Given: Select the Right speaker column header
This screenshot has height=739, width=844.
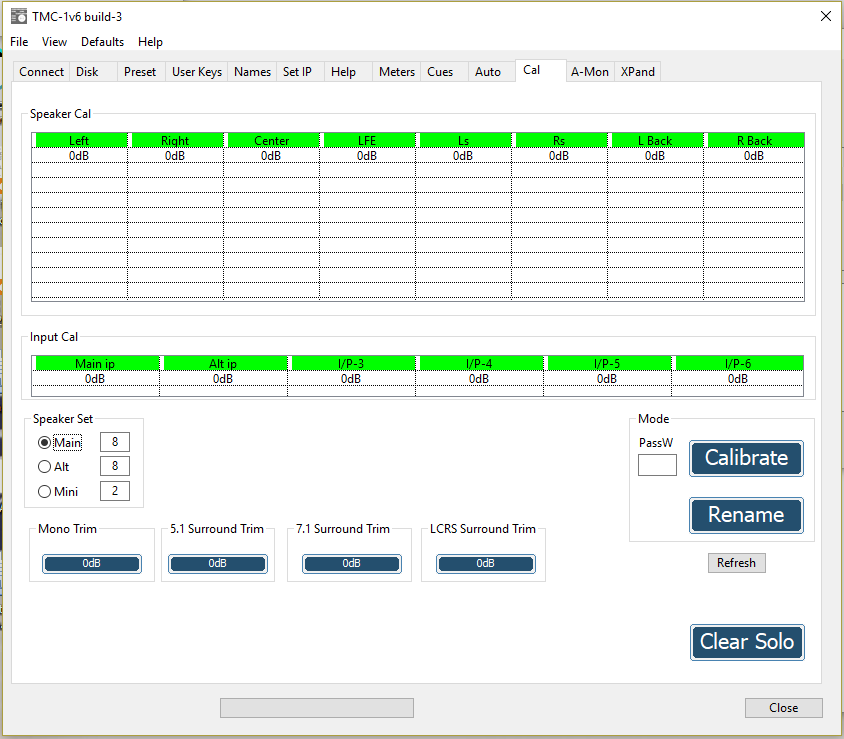Looking at the screenshot, I should coord(177,140).
